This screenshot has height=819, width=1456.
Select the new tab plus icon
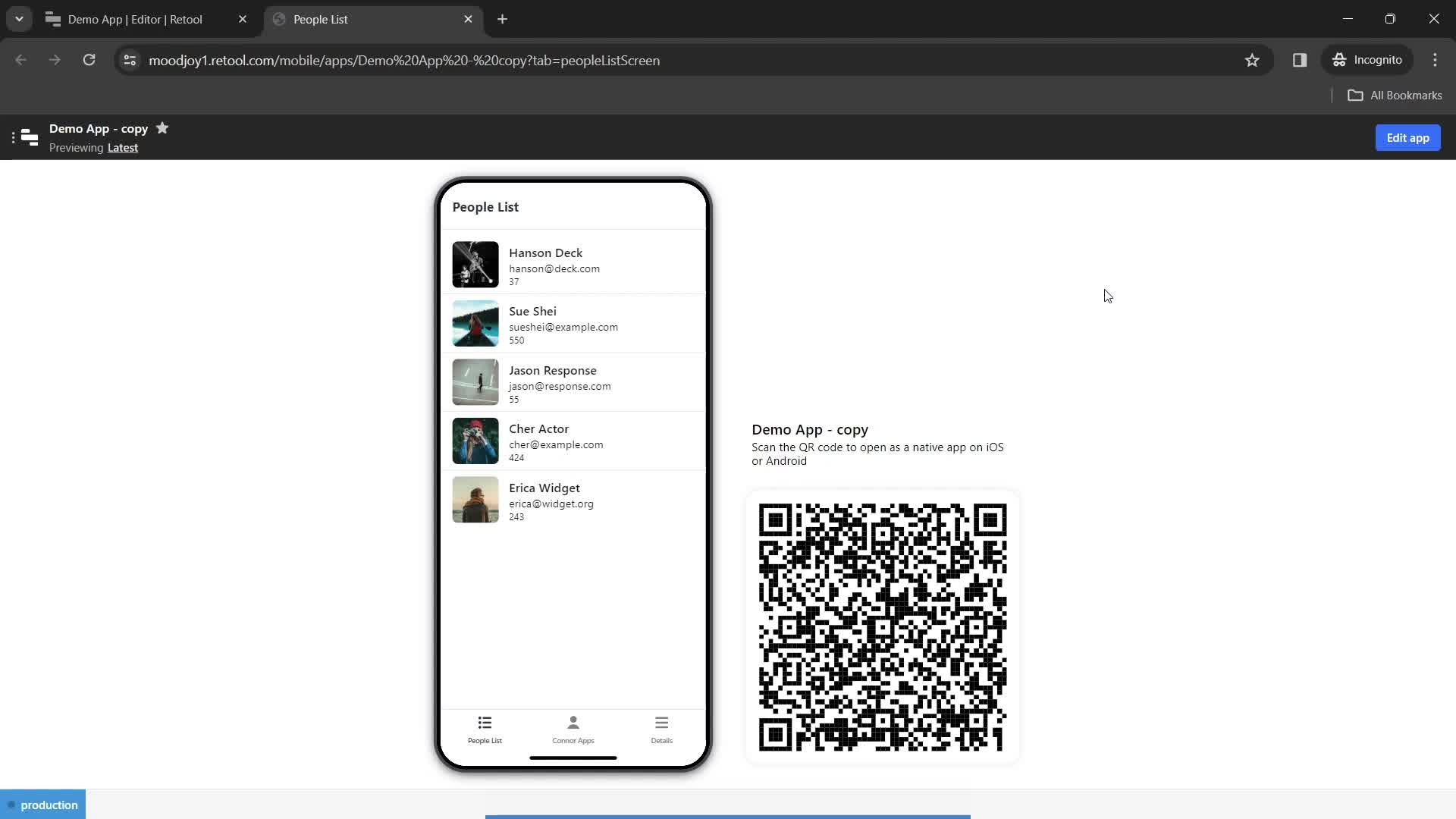(502, 19)
